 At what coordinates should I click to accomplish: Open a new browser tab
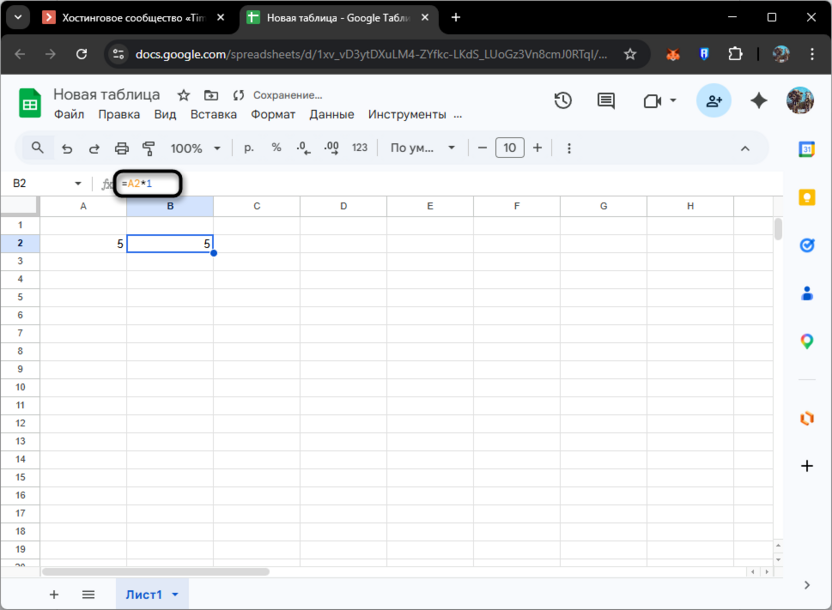pos(456,18)
